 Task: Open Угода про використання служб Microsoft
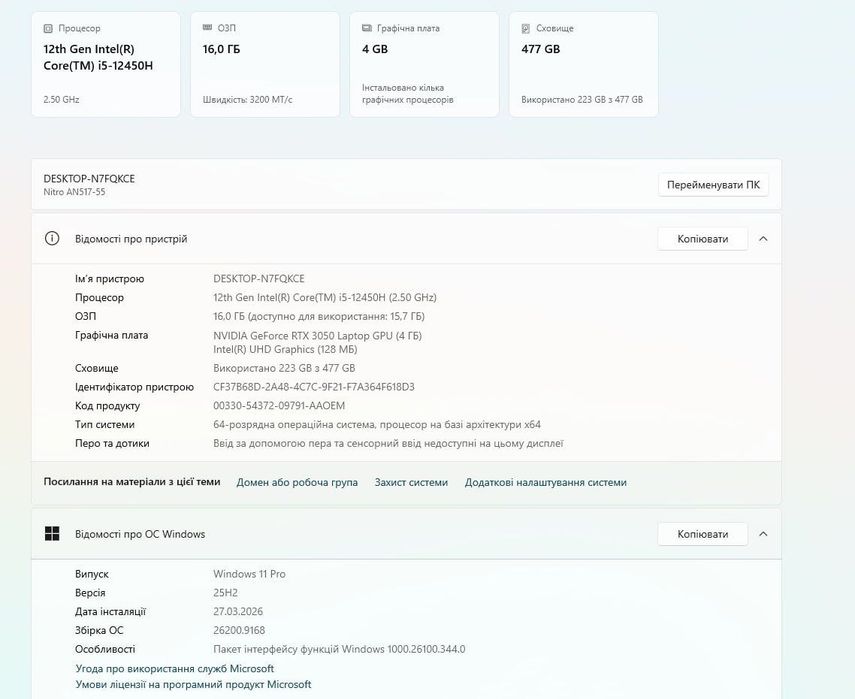click(x=174, y=668)
